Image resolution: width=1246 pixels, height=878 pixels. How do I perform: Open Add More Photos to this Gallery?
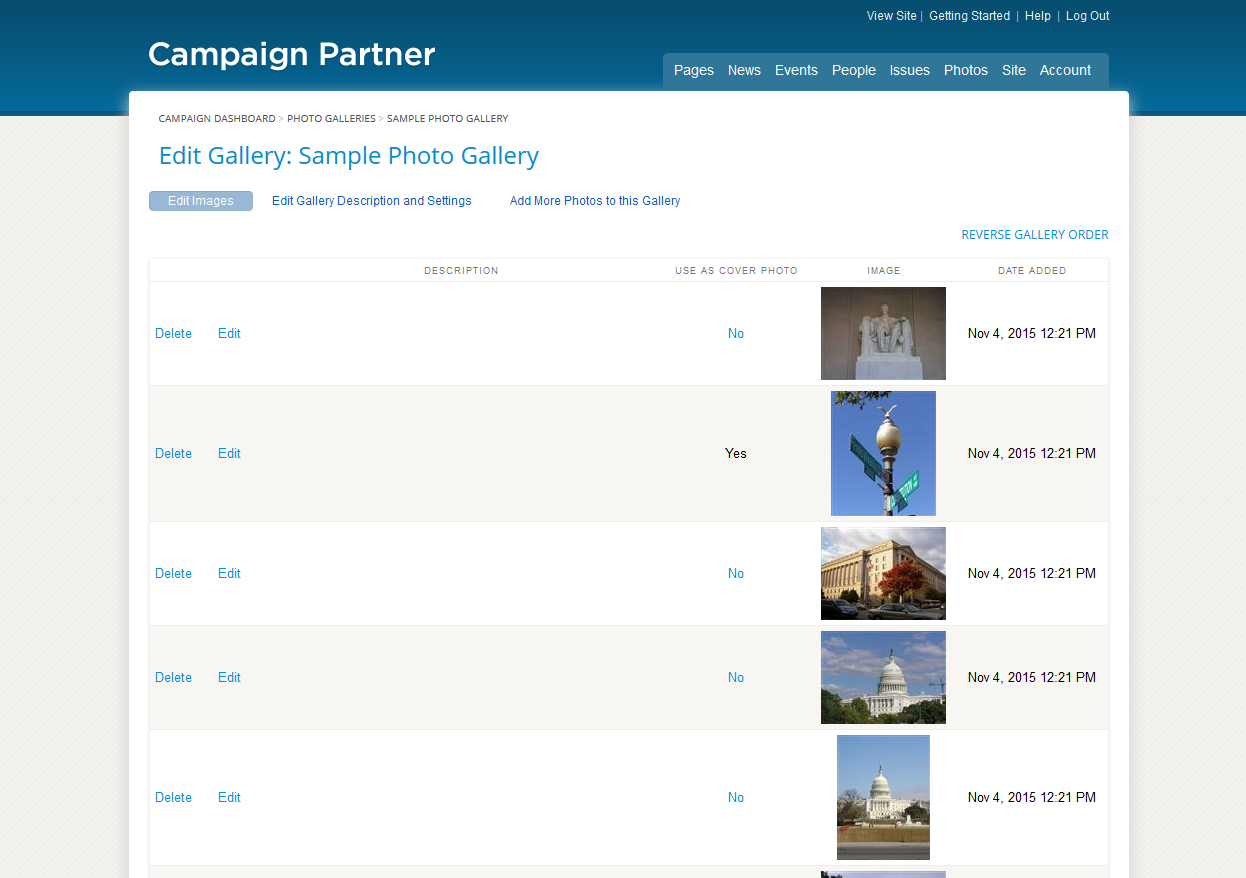point(595,200)
